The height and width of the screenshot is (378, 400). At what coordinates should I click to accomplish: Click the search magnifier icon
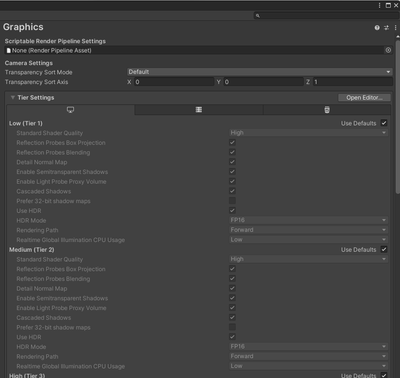258,16
